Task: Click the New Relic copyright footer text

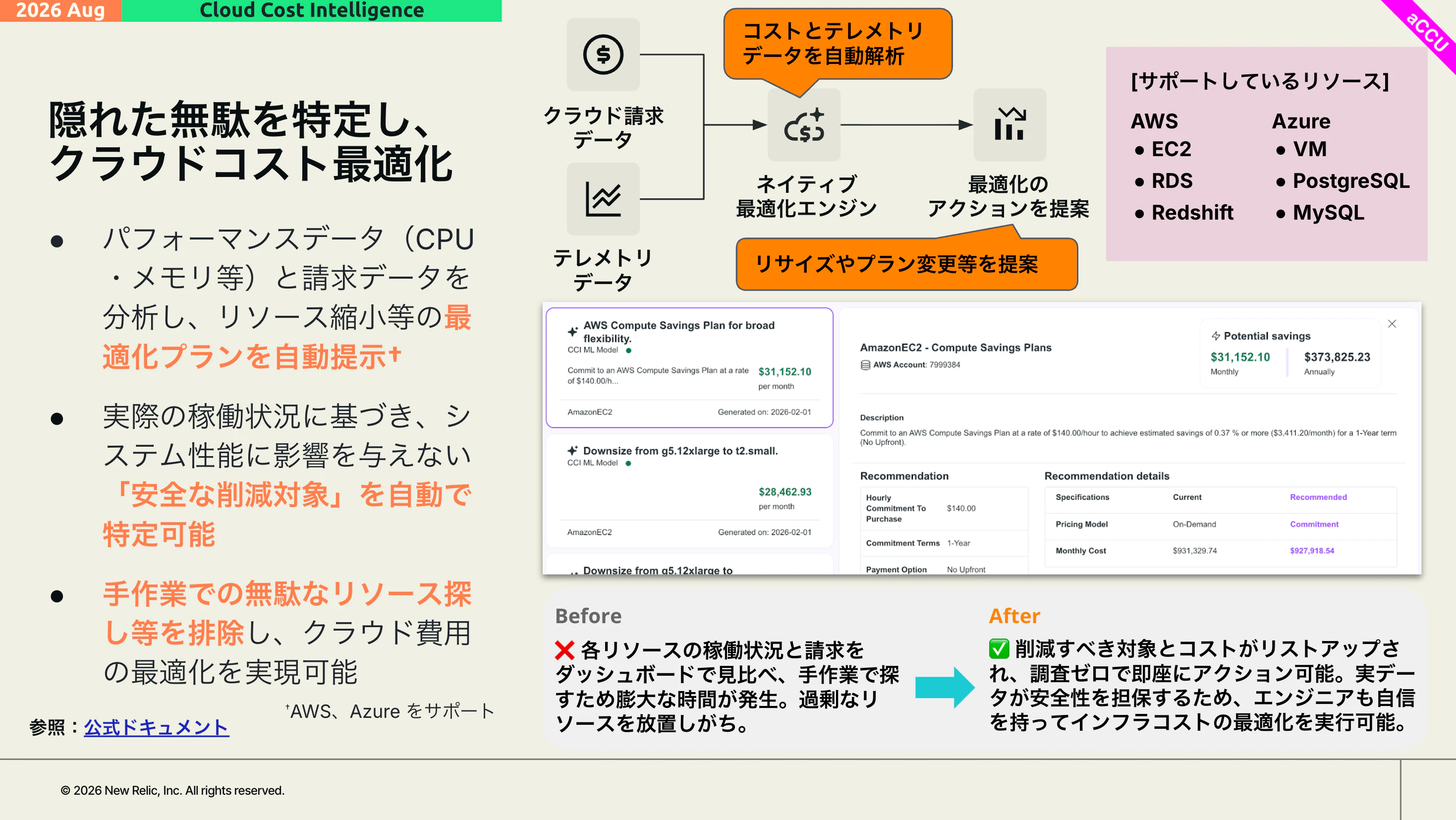Action: tap(172, 790)
